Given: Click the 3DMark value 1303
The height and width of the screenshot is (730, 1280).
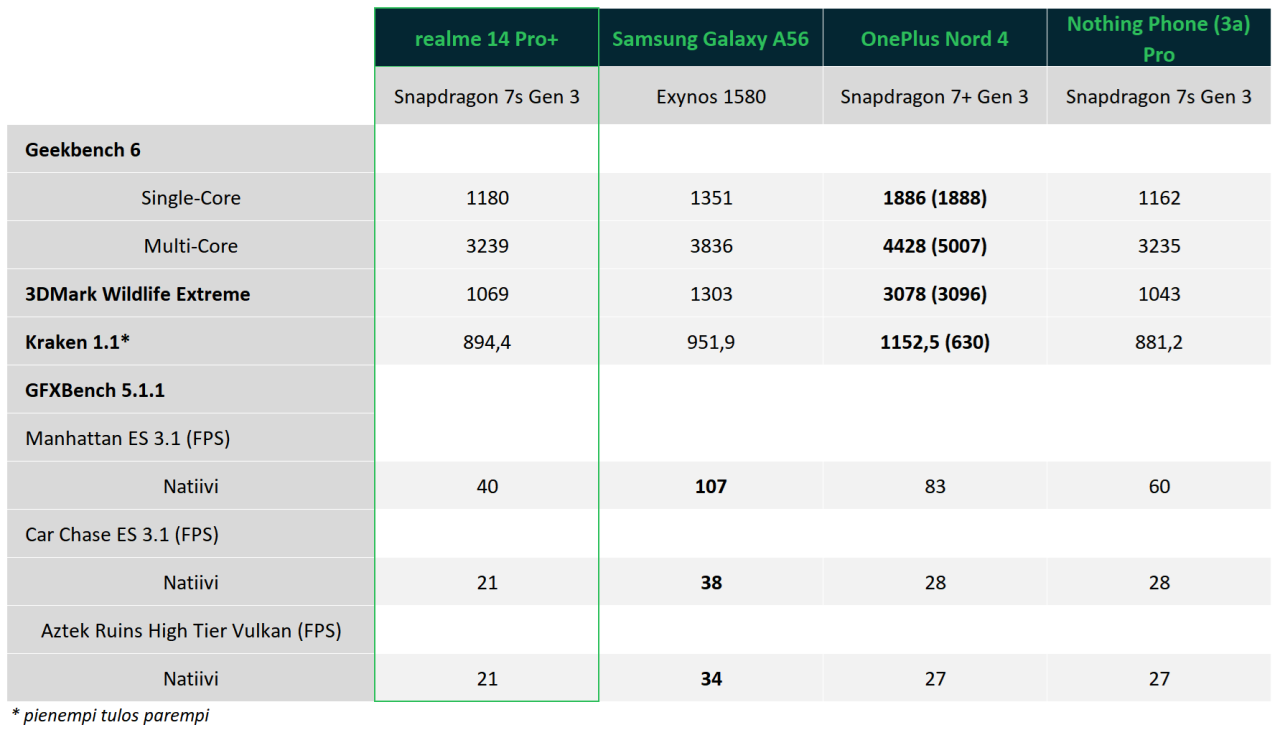Looking at the screenshot, I should pos(711,294).
